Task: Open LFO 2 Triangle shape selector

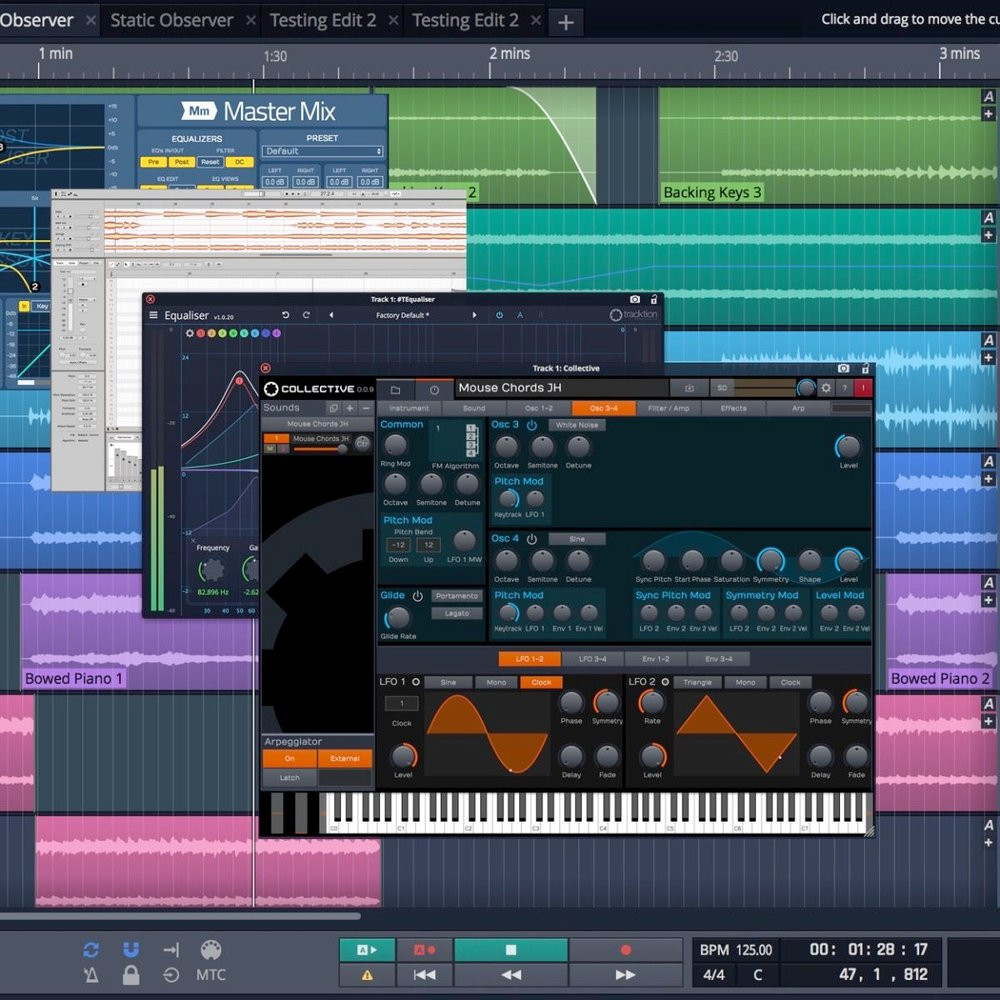Action: pyautogui.click(x=697, y=682)
